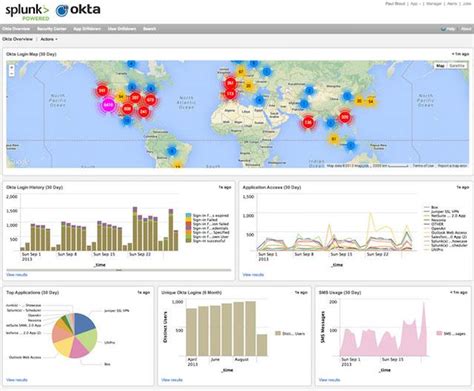The image size is (474, 391).
Task: Switch map to Satellite view
Action: [x=457, y=66]
